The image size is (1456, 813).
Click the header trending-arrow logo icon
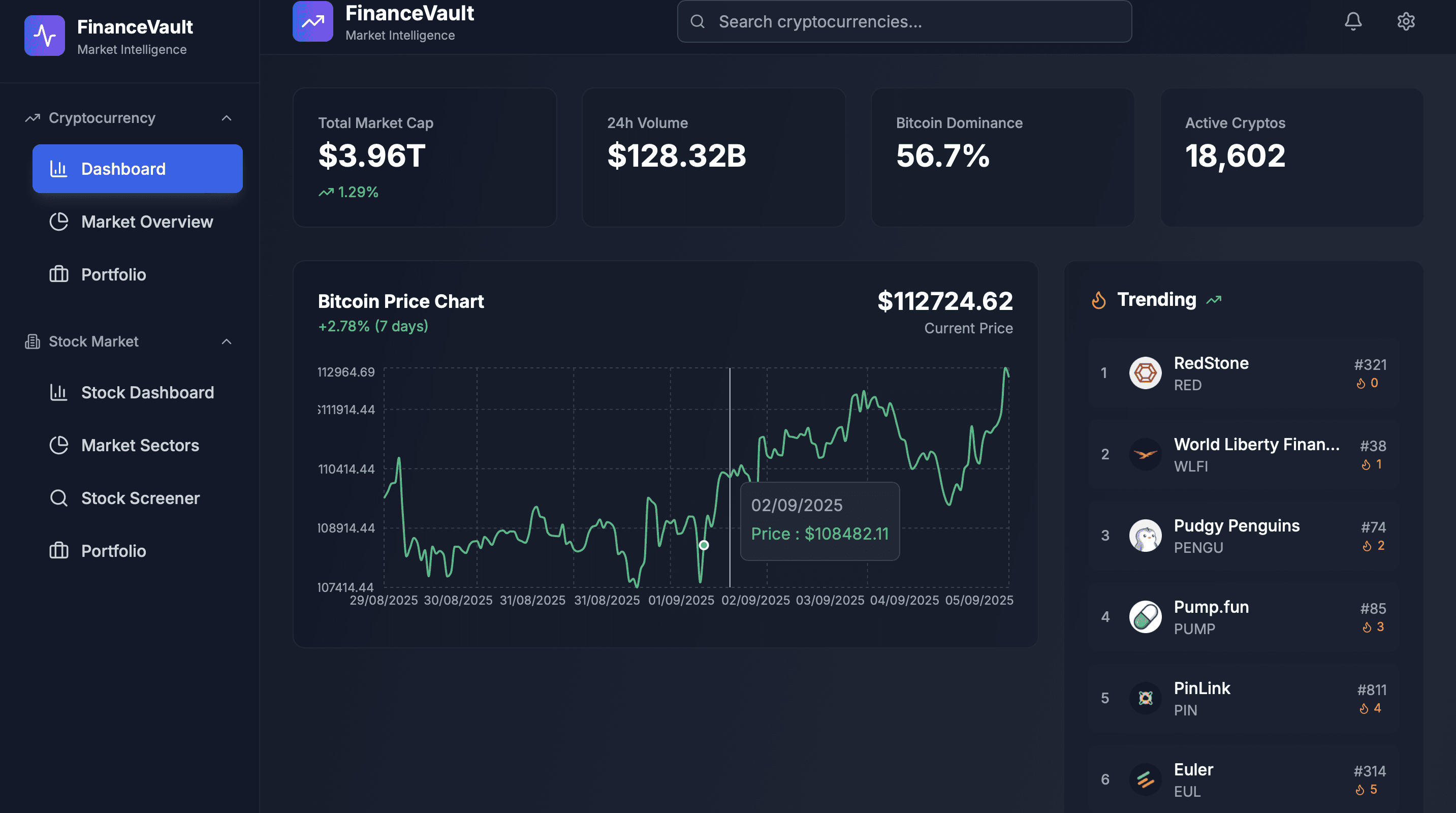(312, 21)
